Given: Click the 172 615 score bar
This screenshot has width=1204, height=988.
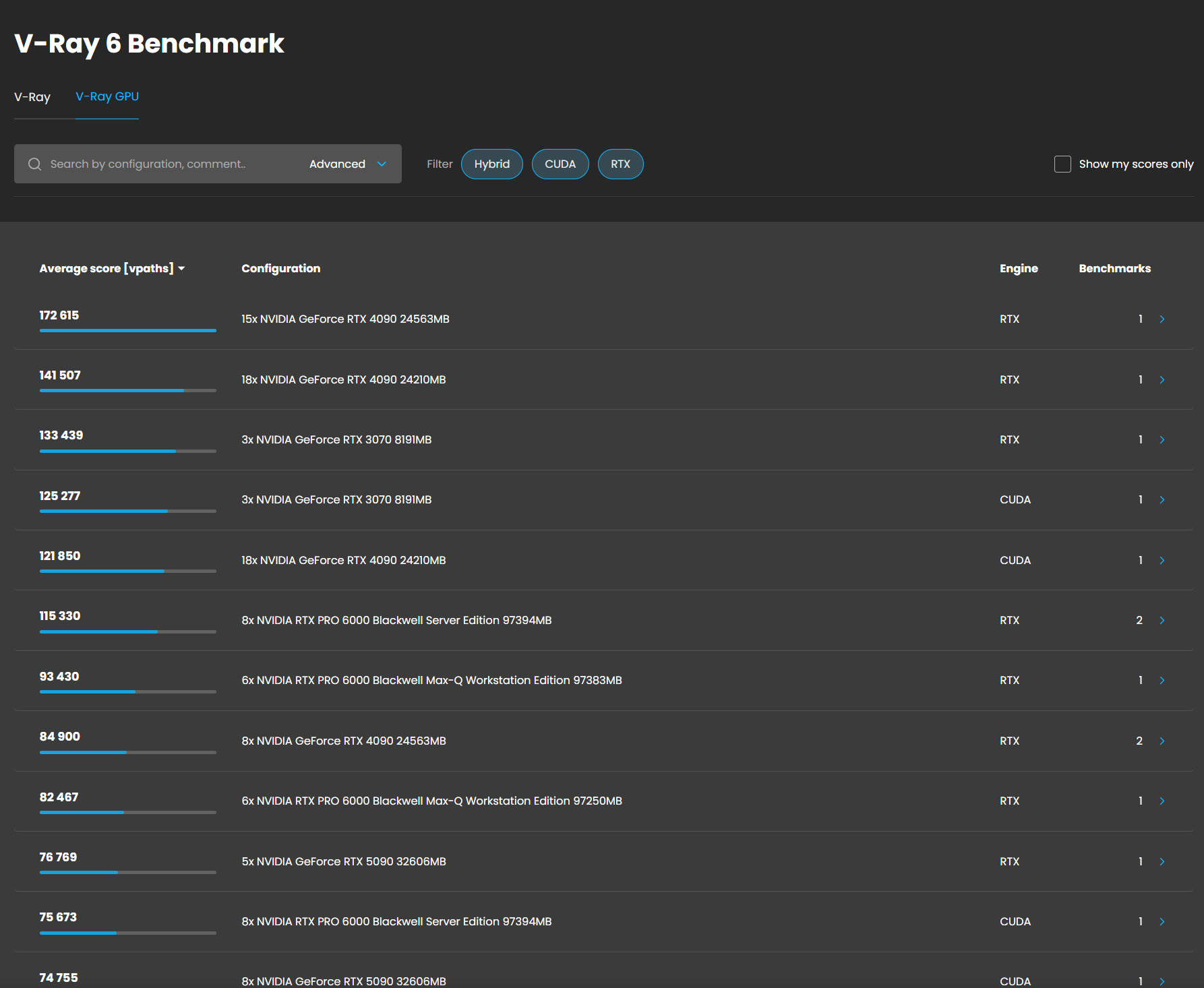Looking at the screenshot, I should click(128, 330).
